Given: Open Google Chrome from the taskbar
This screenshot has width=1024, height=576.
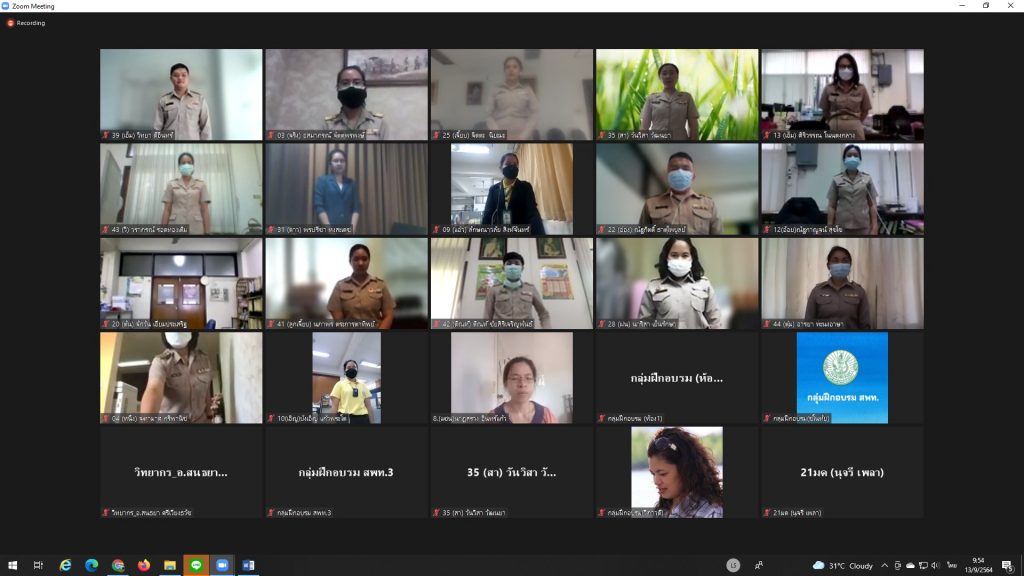Looking at the screenshot, I should pyautogui.click(x=118, y=565).
